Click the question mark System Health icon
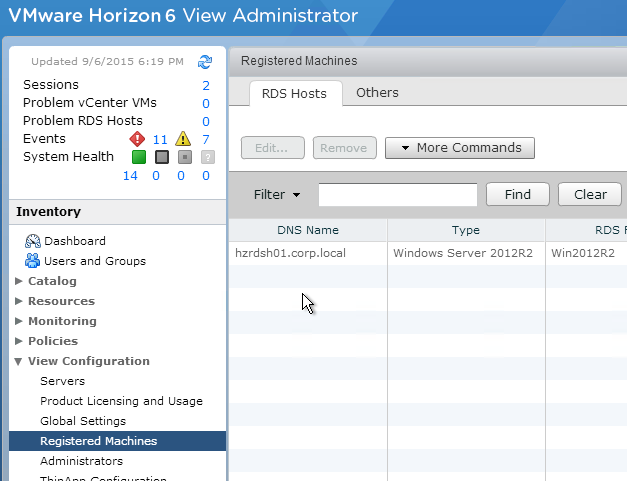Screen dimensions: 627x481 coord(208,157)
